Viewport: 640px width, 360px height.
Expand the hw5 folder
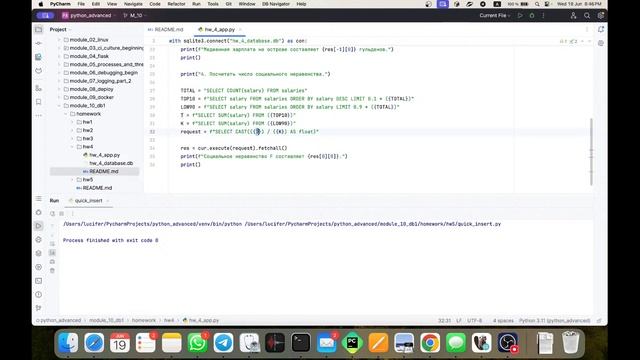click(x=72, y=180)
